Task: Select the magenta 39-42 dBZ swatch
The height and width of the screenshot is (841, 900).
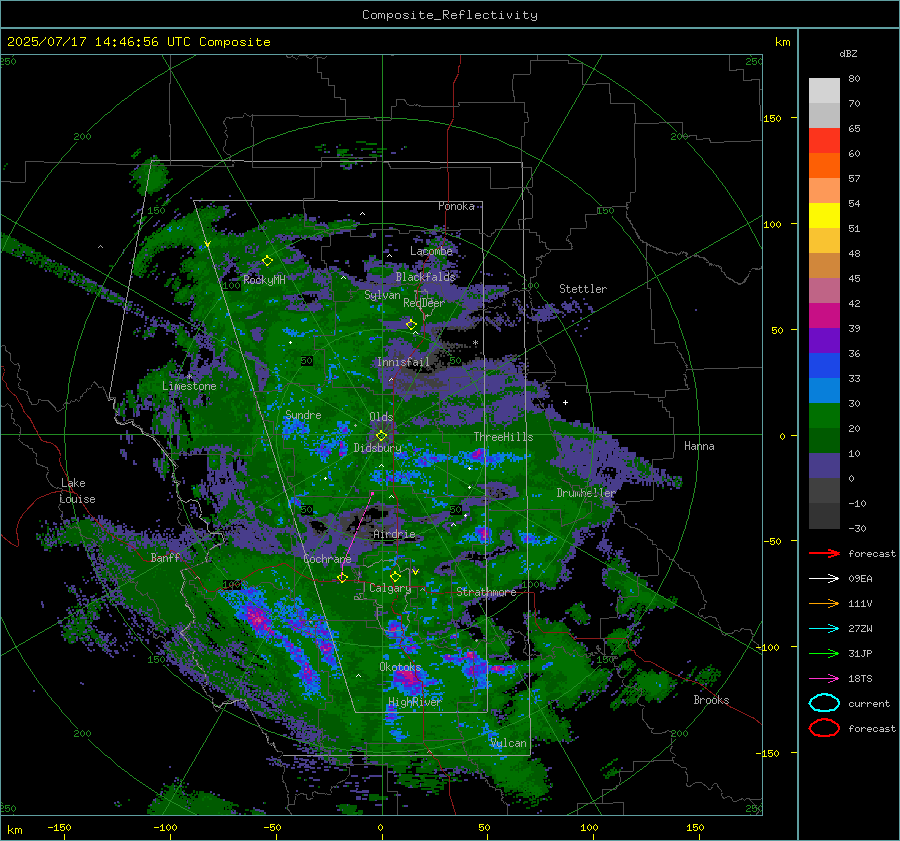Action: tap(824, 316)
